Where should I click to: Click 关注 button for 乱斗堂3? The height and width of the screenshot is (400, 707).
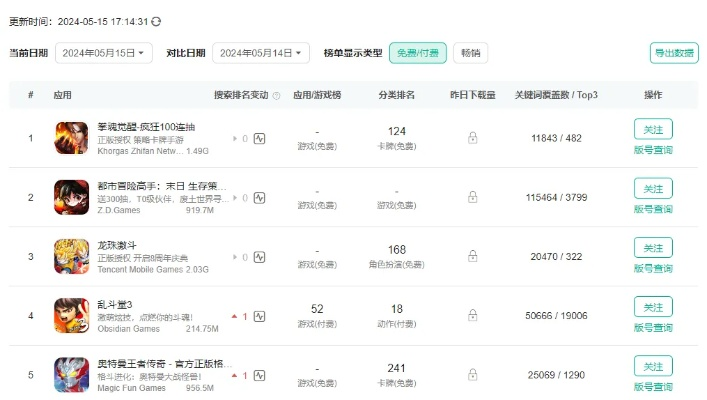tap(653, 307)
